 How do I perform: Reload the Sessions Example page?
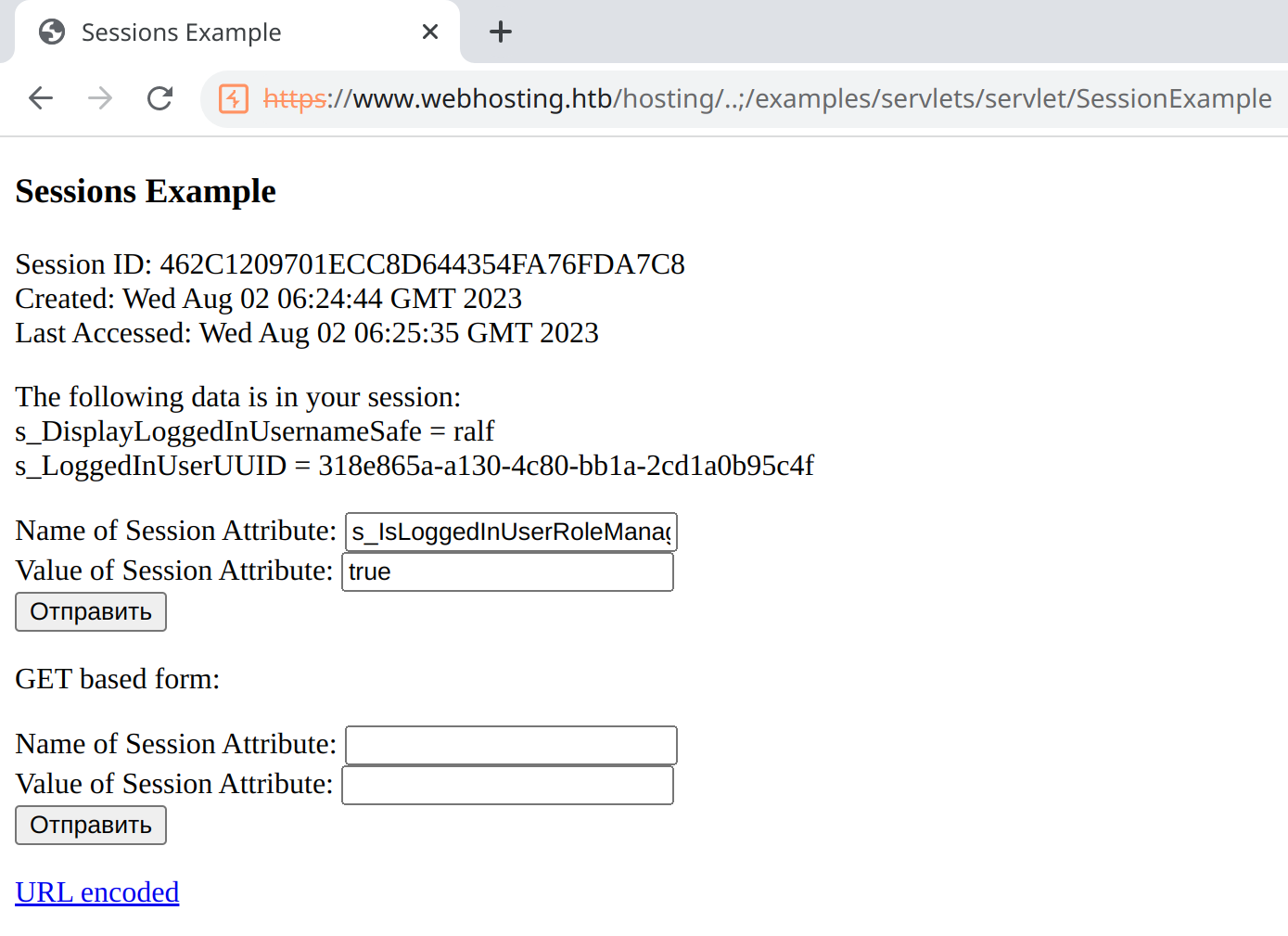pos(160,98)
